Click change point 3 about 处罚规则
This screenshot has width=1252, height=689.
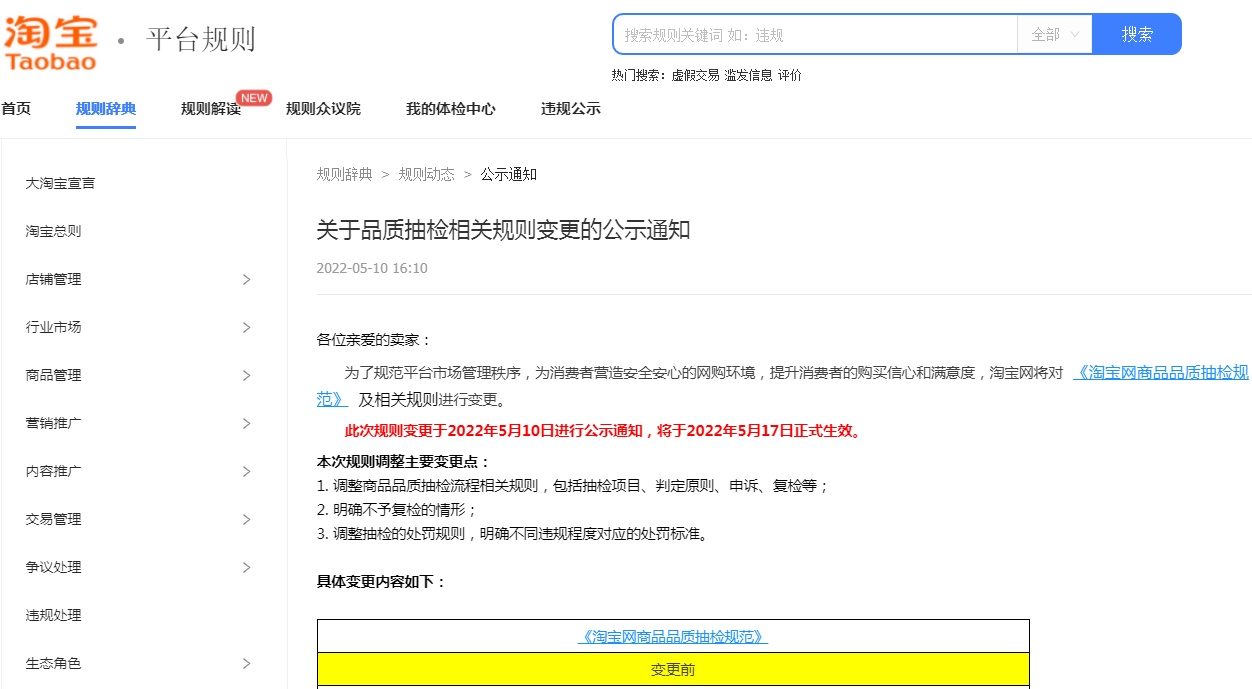coord(513,534)
